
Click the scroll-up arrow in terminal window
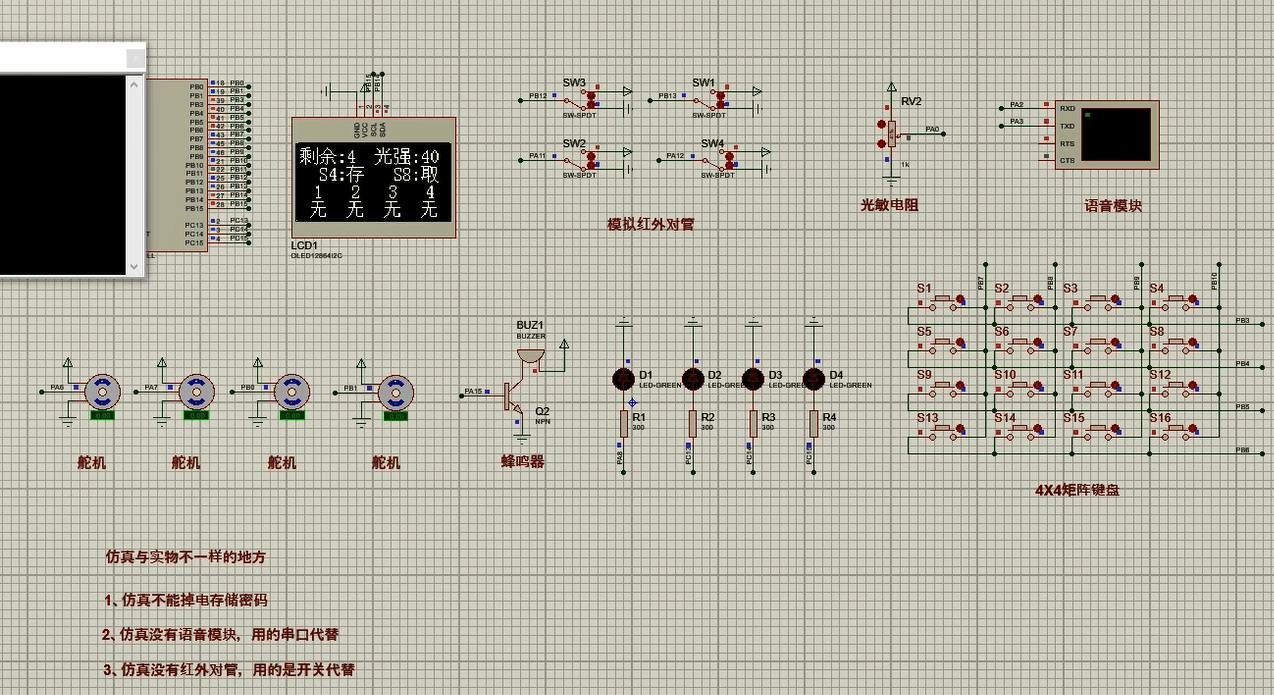click(x=134, y=85)
